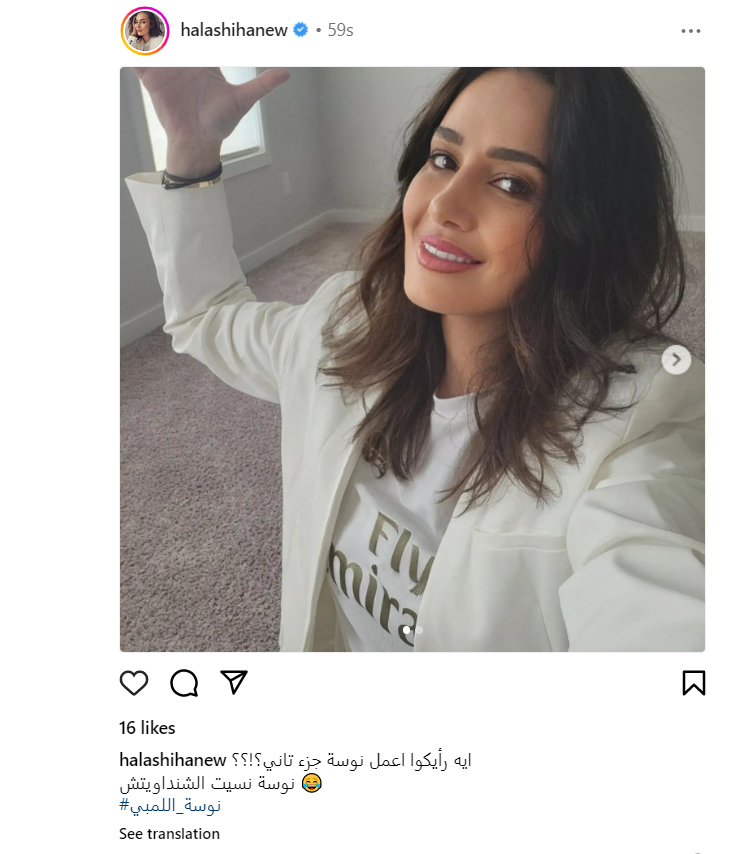Click the blue verified badge

pyautogui.click(x=301, y=29)
